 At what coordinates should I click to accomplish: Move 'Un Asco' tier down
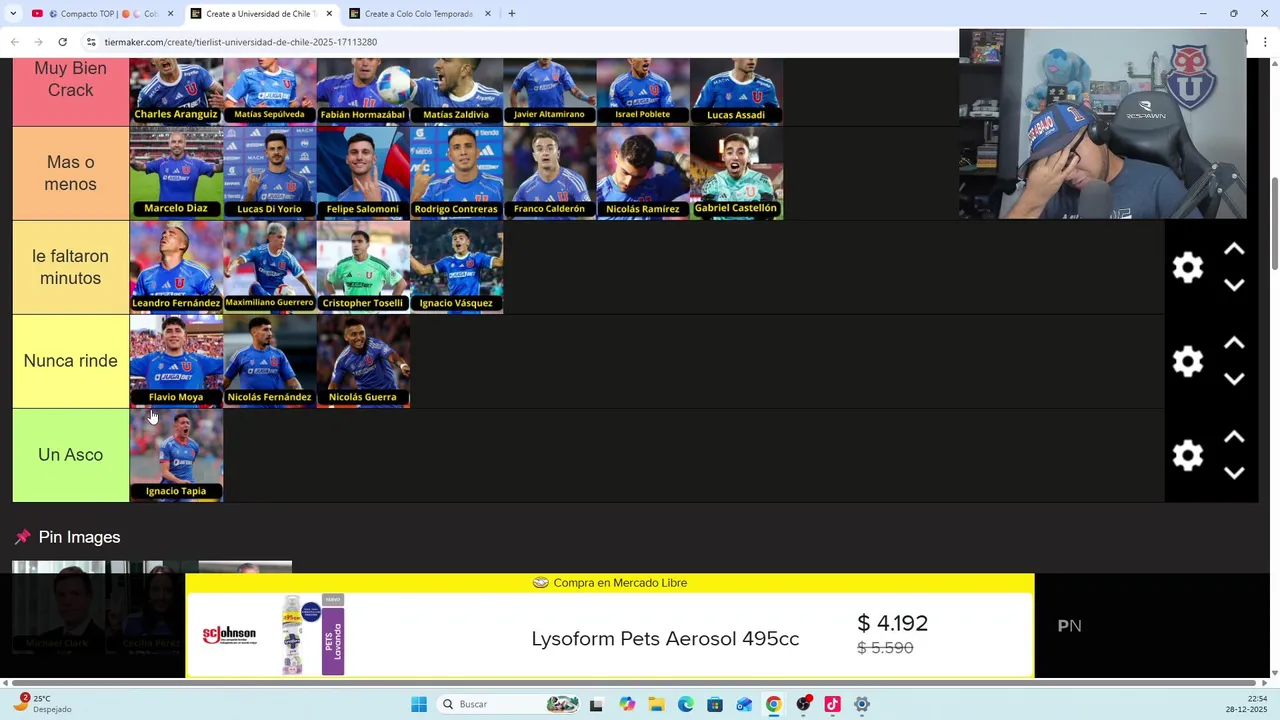coord(1234,473)
